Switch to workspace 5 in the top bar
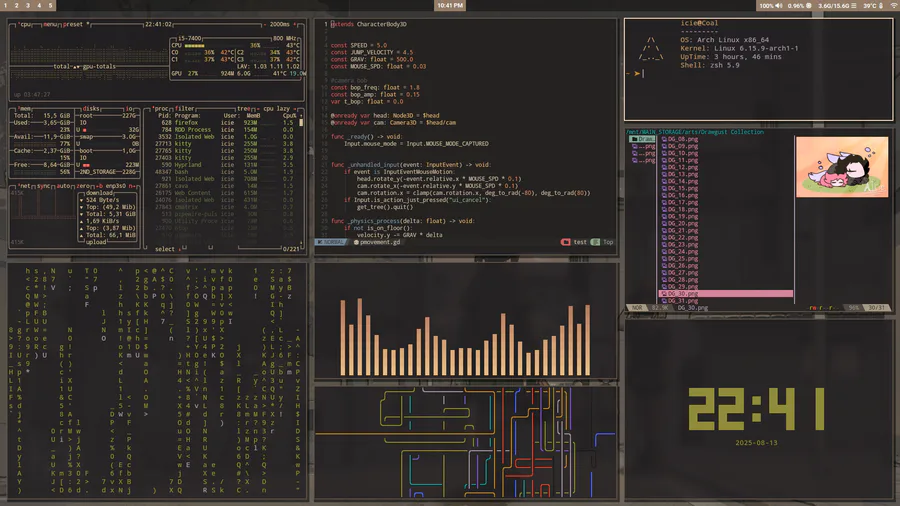 pos(51,6)
